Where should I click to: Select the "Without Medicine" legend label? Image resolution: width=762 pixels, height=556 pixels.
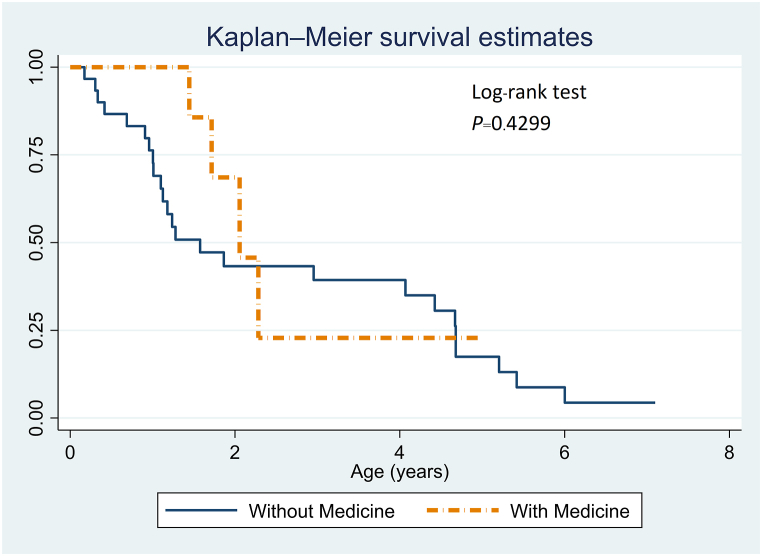[x=320, y=511]
